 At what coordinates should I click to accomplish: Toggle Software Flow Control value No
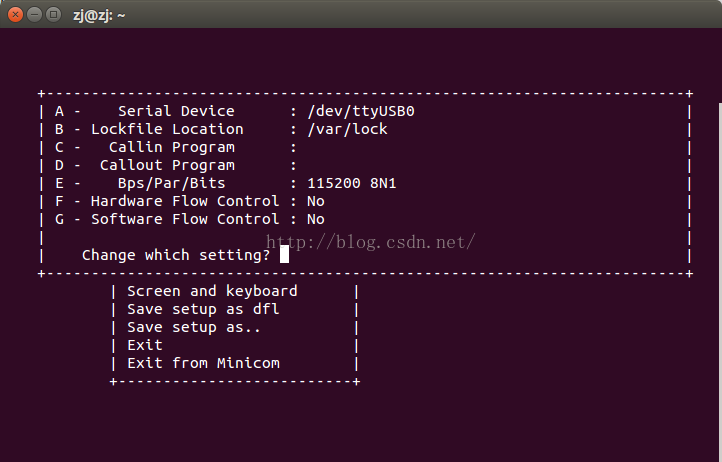coord(316,219)
